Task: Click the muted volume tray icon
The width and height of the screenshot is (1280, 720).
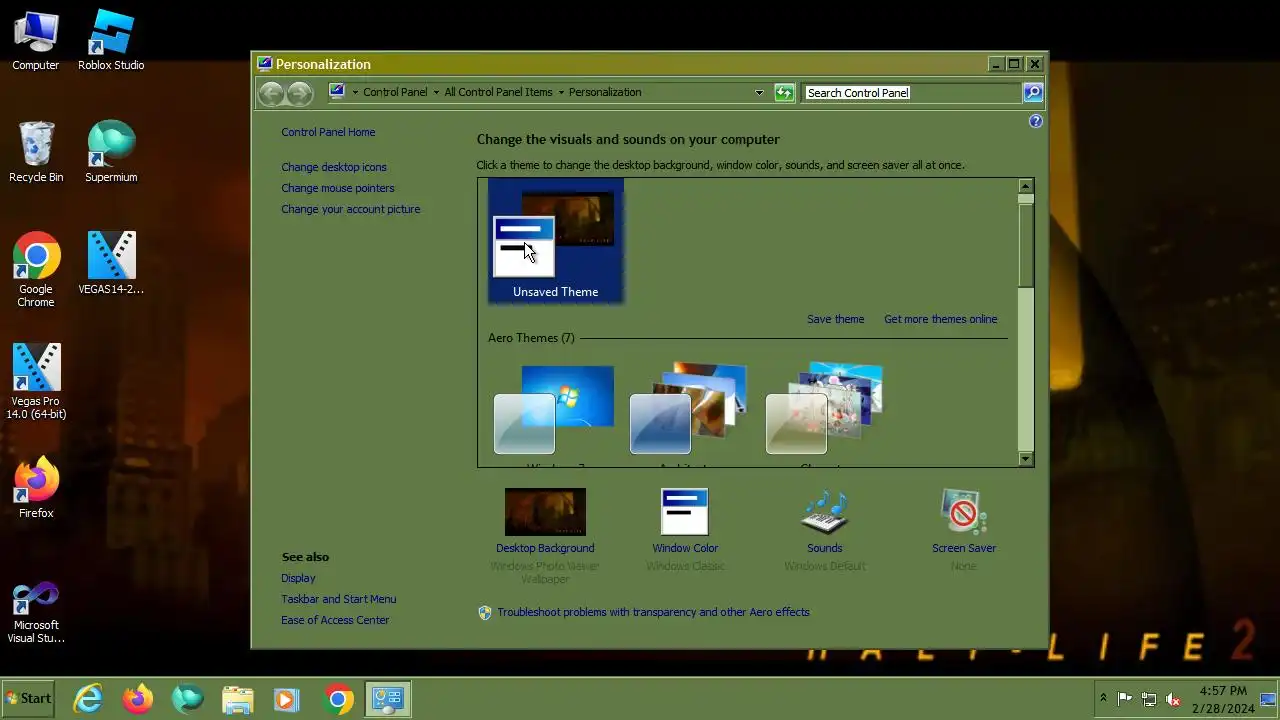Action: click(1174, 699)
